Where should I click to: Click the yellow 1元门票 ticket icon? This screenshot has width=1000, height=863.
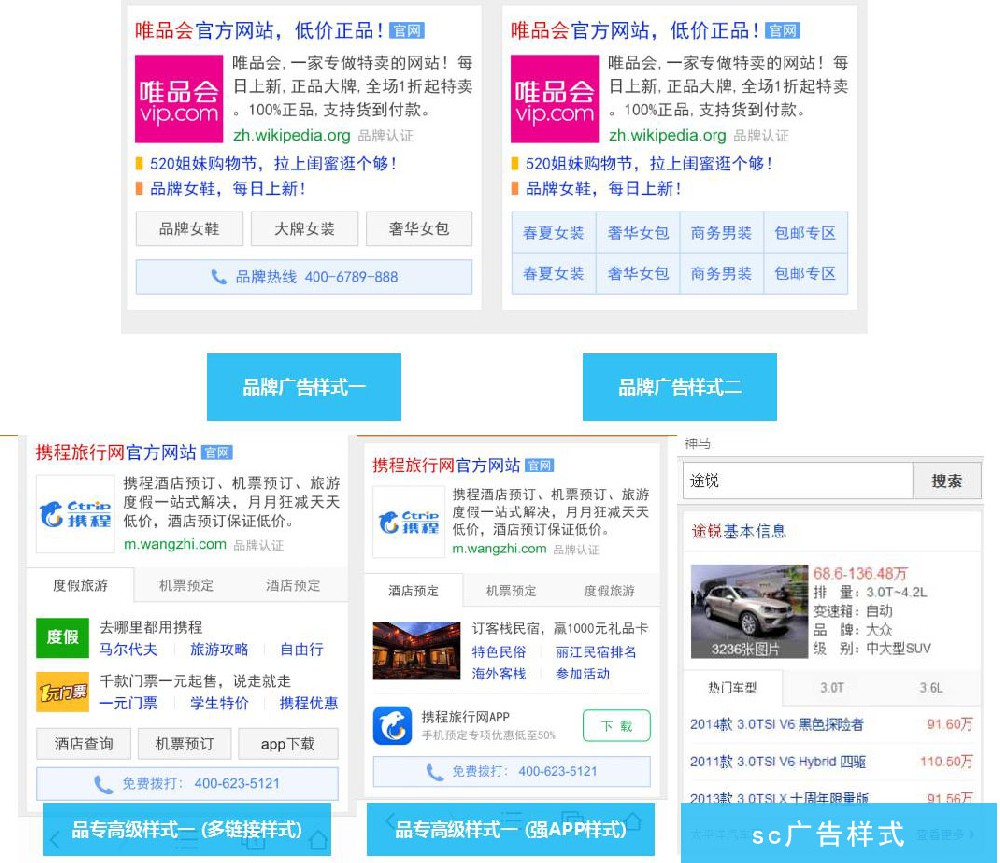coord(62,691)
